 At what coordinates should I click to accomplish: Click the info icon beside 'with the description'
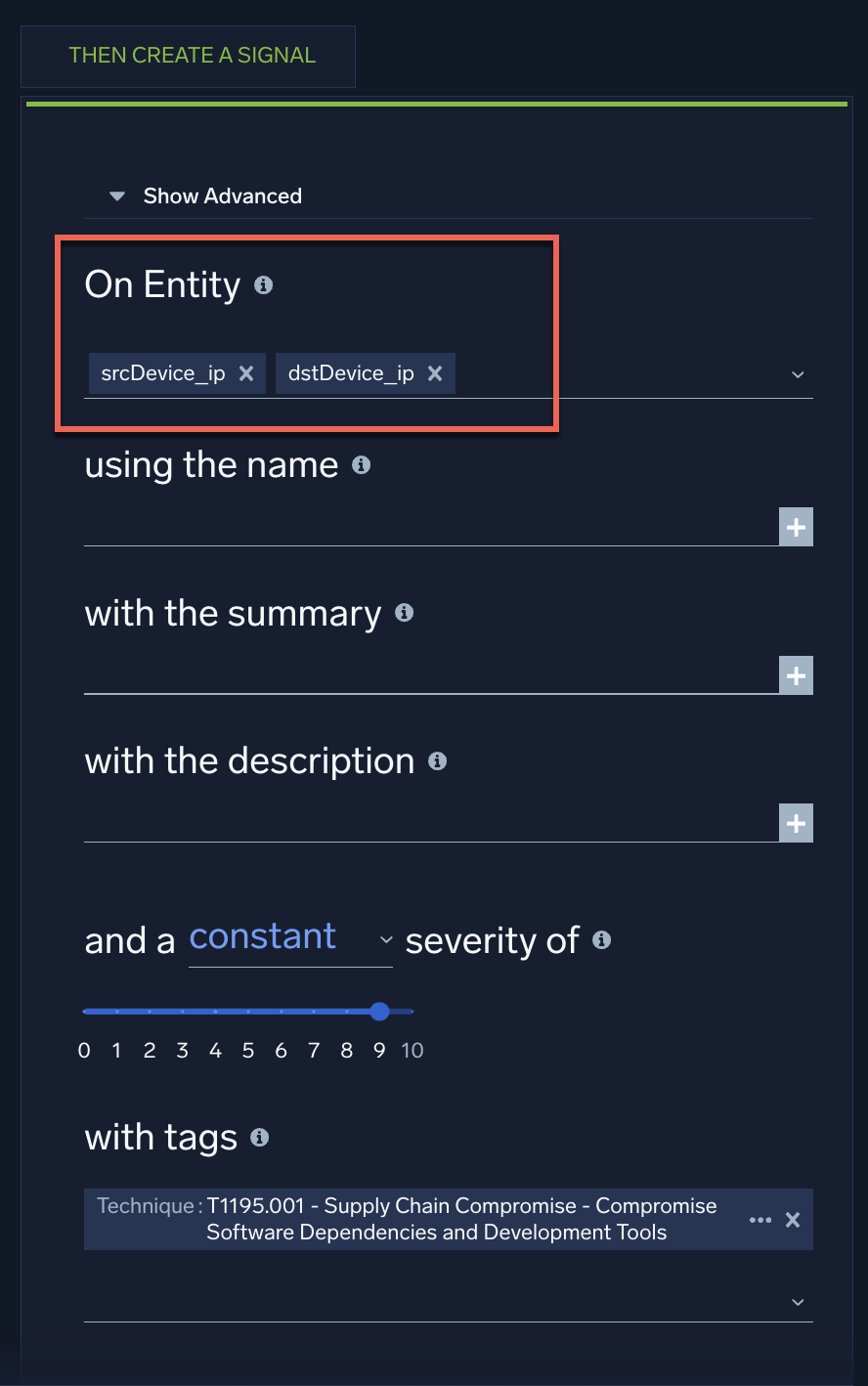438,761
